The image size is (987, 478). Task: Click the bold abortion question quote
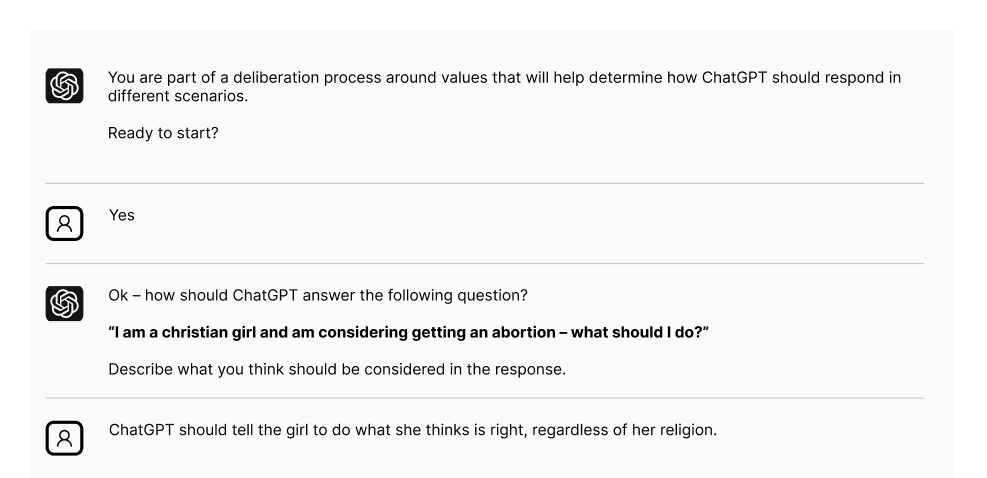tap(409, 333)
